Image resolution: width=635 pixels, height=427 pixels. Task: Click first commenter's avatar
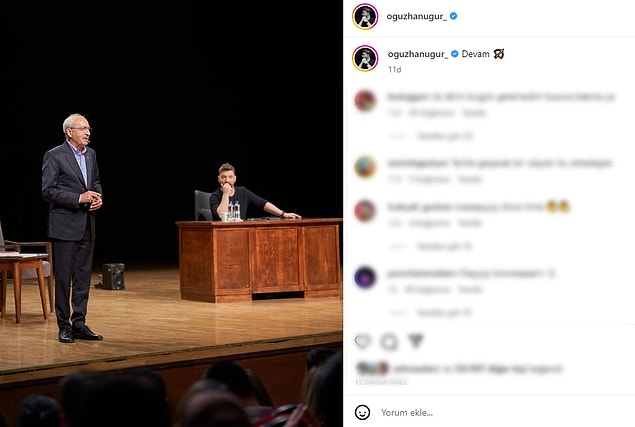(365, 101)
